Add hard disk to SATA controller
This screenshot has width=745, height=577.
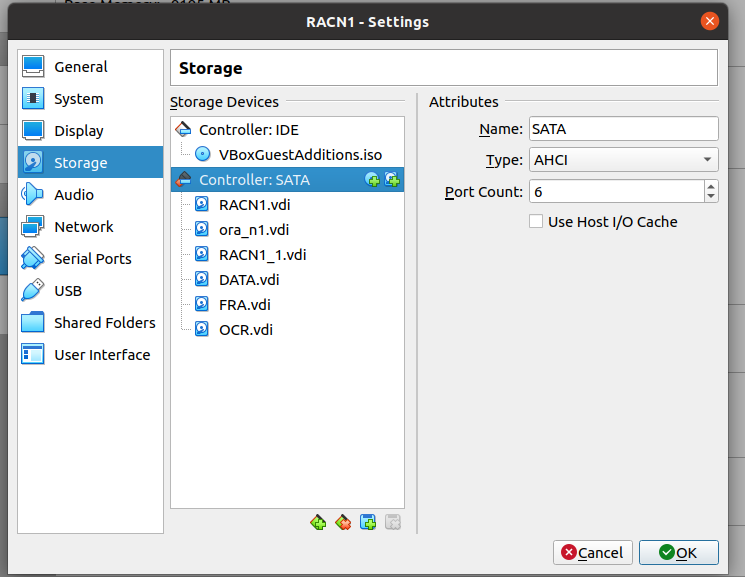(392, 180)
